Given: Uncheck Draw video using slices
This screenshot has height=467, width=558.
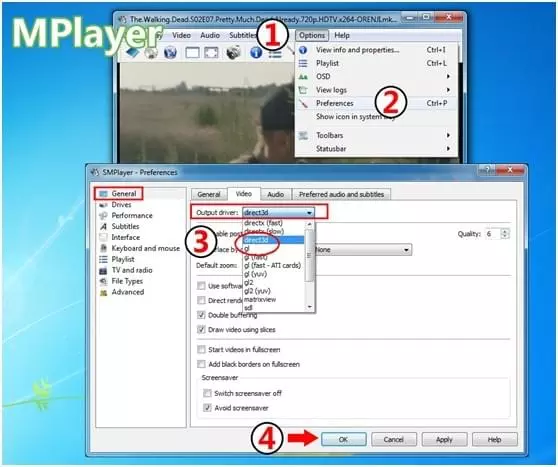Looking at the screenshot, I should click(x=201, y=330).
